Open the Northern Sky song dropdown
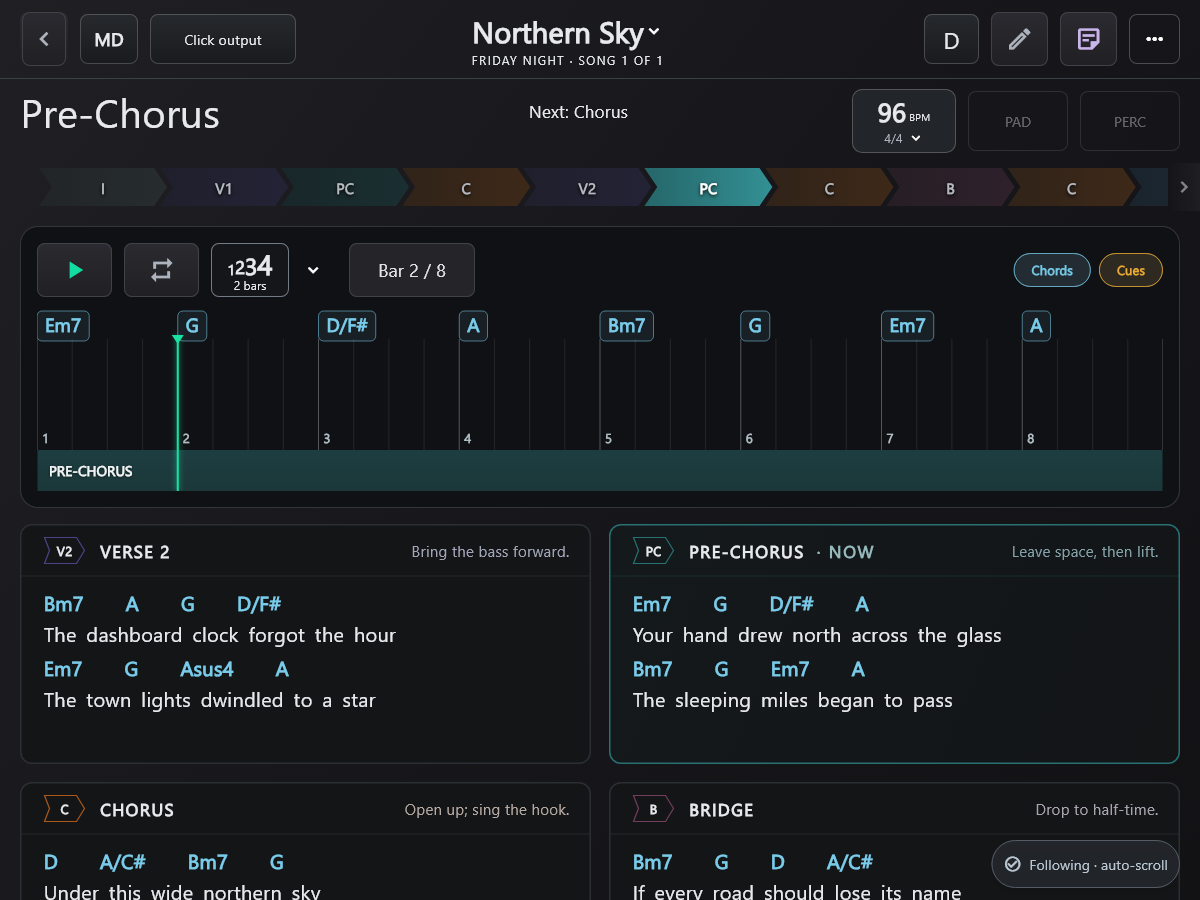The image size is (1200, 900). click(566, 33)
